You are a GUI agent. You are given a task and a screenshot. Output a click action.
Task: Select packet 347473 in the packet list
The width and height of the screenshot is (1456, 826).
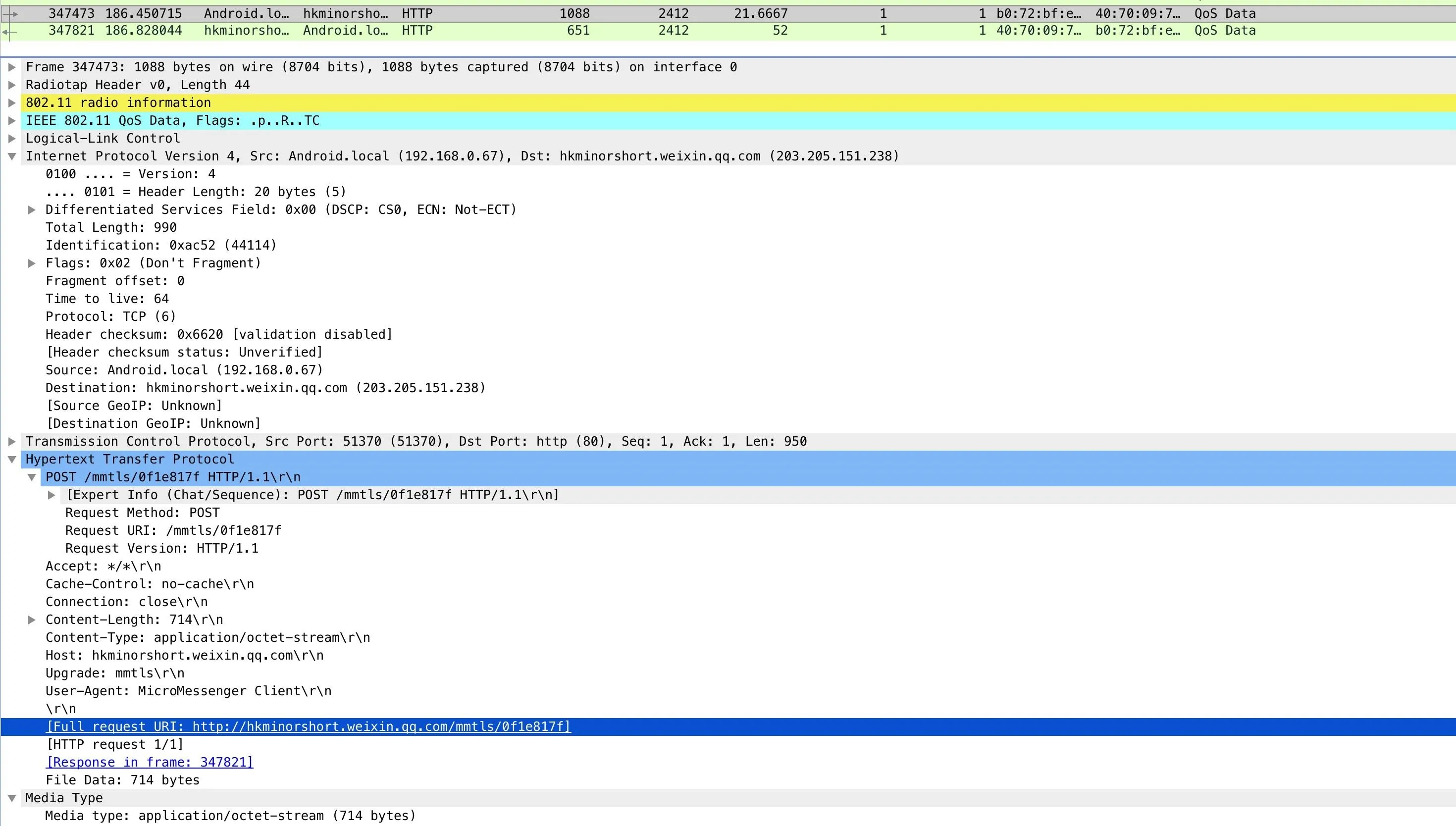(728, 13)
